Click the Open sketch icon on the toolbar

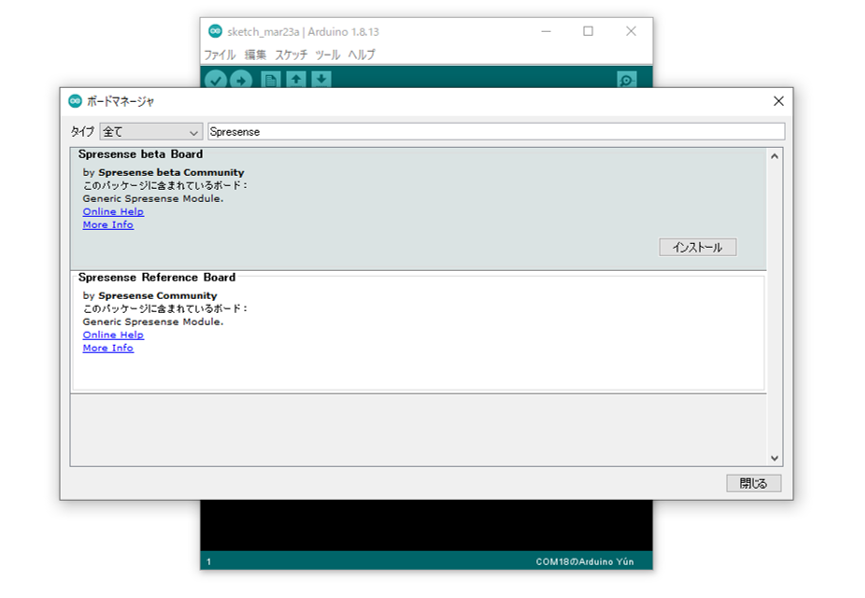click(x=295, y=80)
